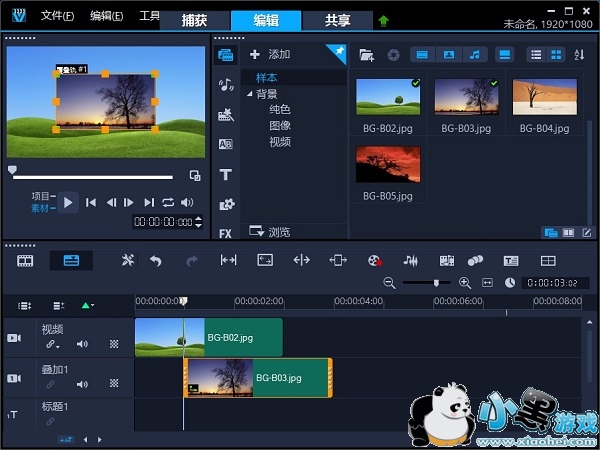Open the Sound/Music library icon
The width and height of the screenshot is (600, 450).
(226, 85)
